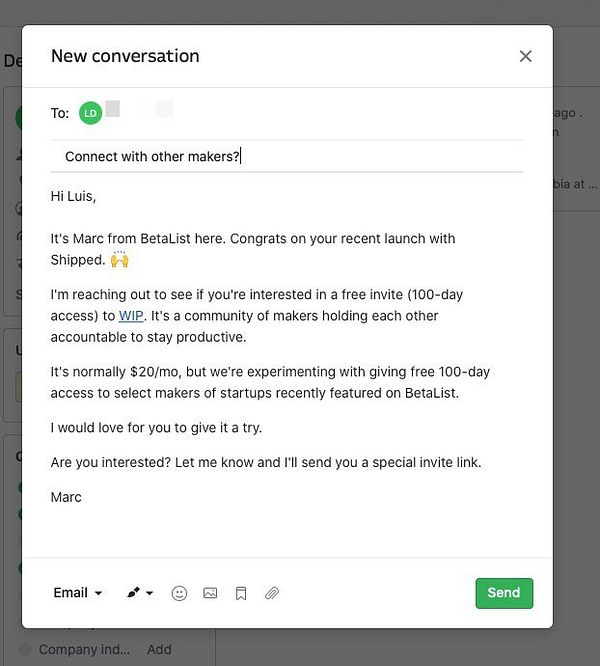Click the "Company ind..." field label

84,649
